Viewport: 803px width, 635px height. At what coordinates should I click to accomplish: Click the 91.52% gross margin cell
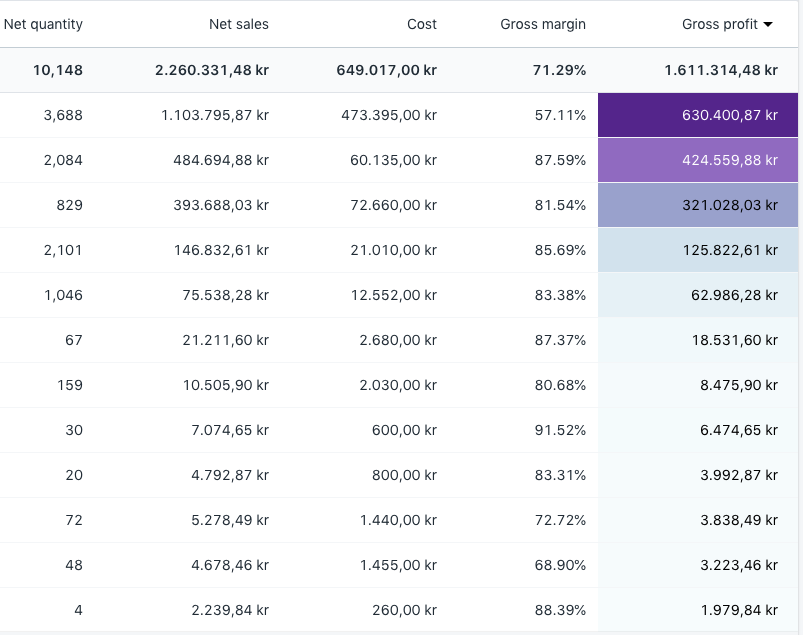pyautogui.click(x=560, y=430)
